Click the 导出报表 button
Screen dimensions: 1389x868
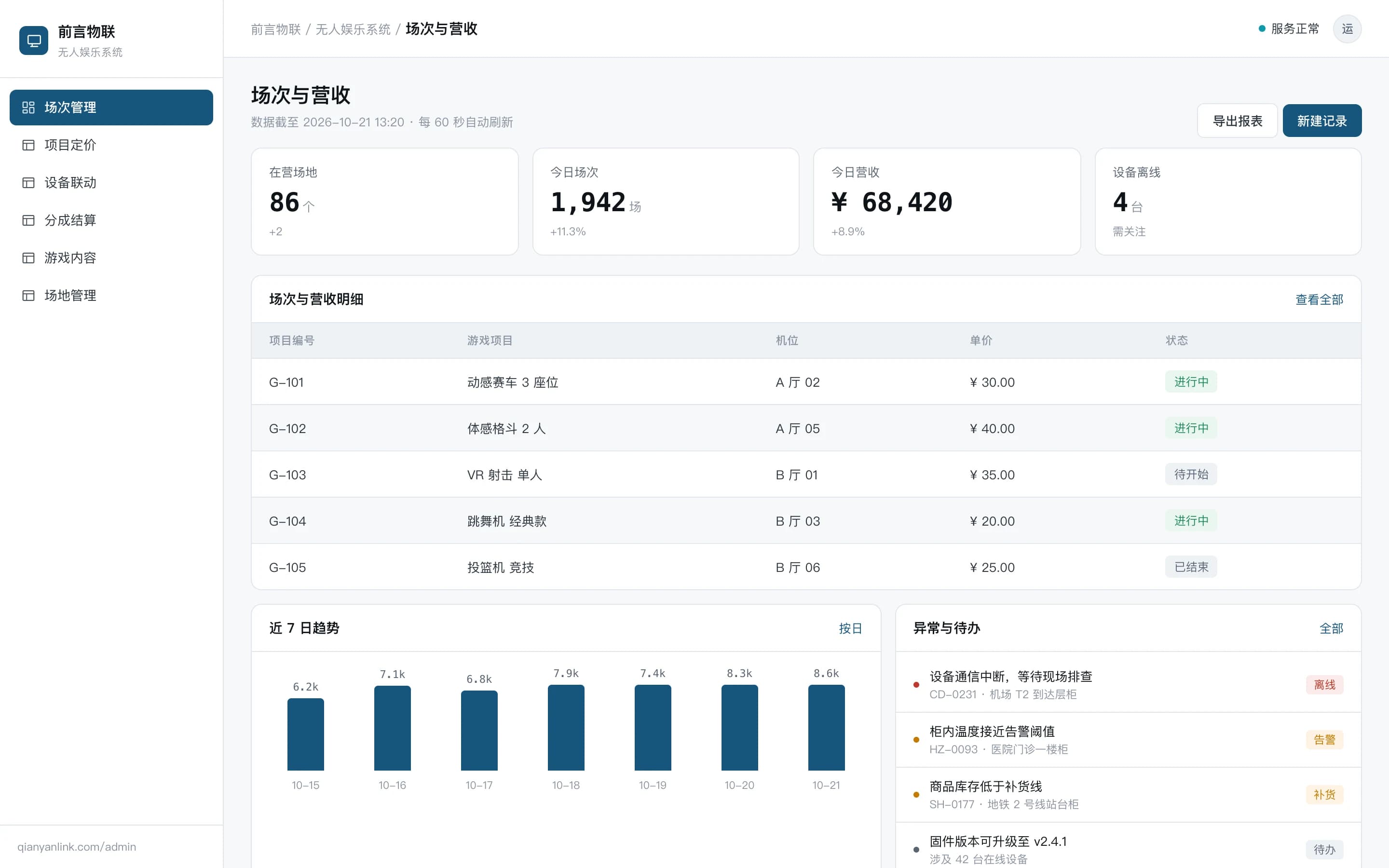1237,121
